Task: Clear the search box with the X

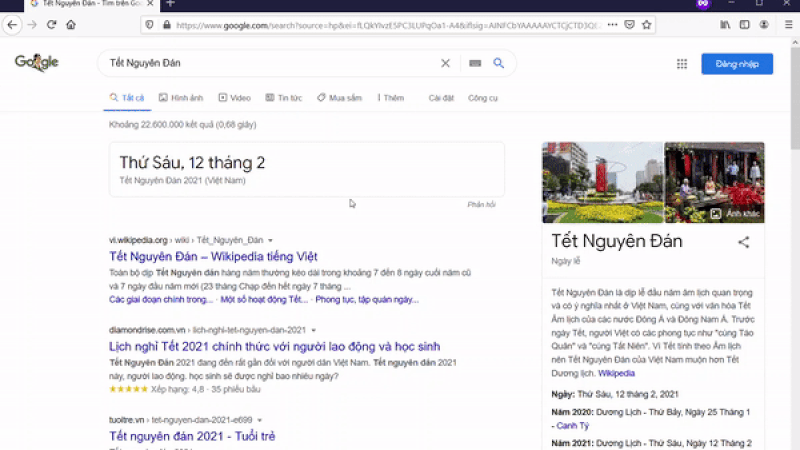Action: click(x=445, y=63)
